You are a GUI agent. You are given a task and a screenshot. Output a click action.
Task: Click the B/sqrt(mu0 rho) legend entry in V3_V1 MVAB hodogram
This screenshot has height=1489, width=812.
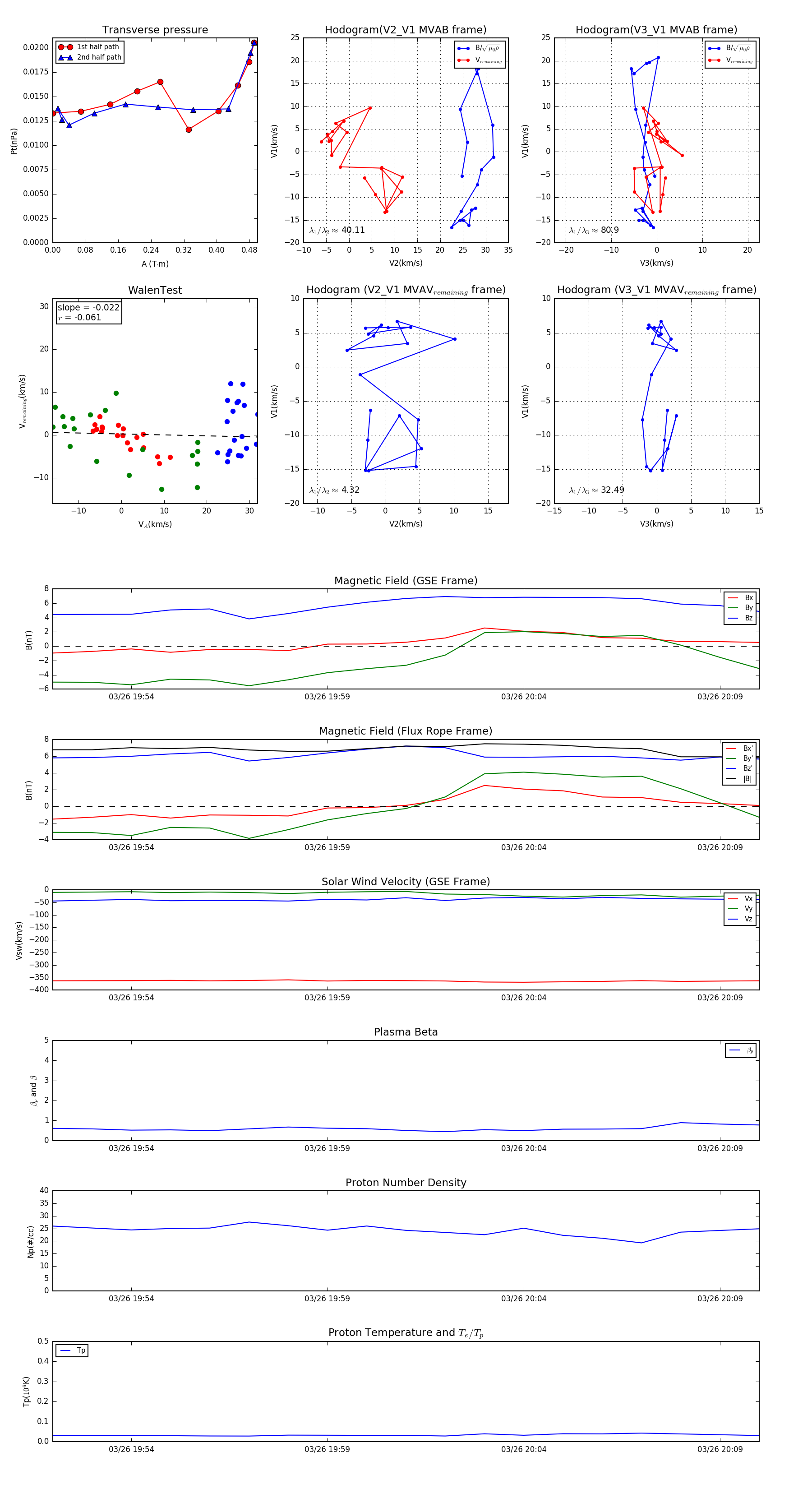730,48
